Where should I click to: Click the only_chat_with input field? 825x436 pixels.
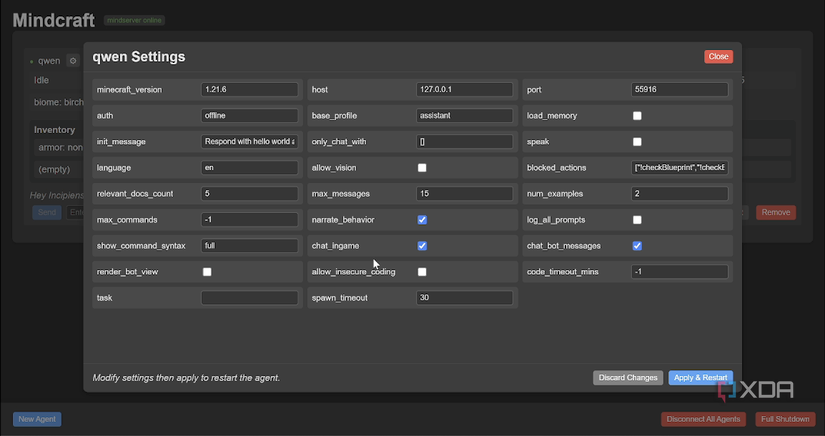click(x=464, y=141)
